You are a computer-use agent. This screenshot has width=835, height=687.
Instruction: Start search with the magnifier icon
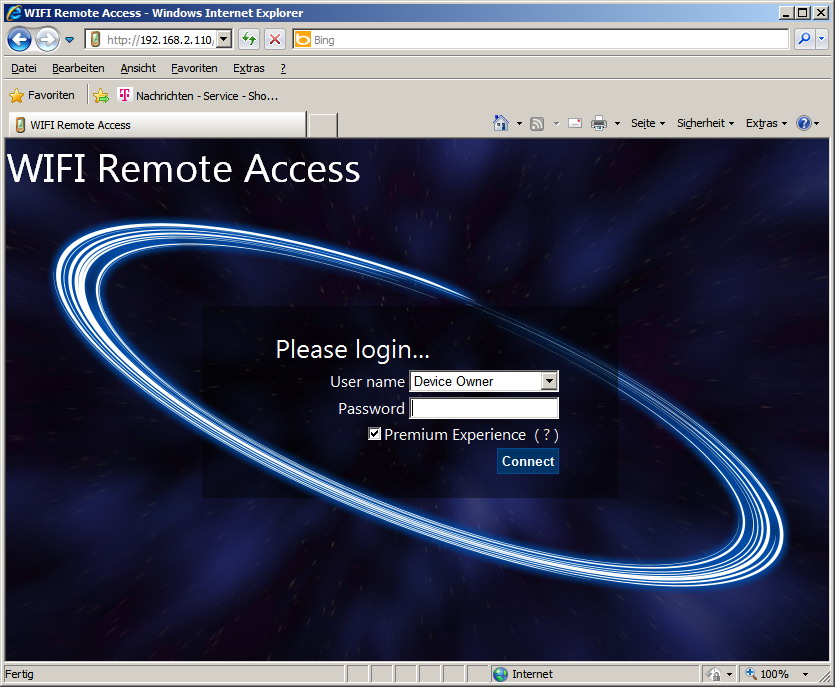tap(805, 39)
